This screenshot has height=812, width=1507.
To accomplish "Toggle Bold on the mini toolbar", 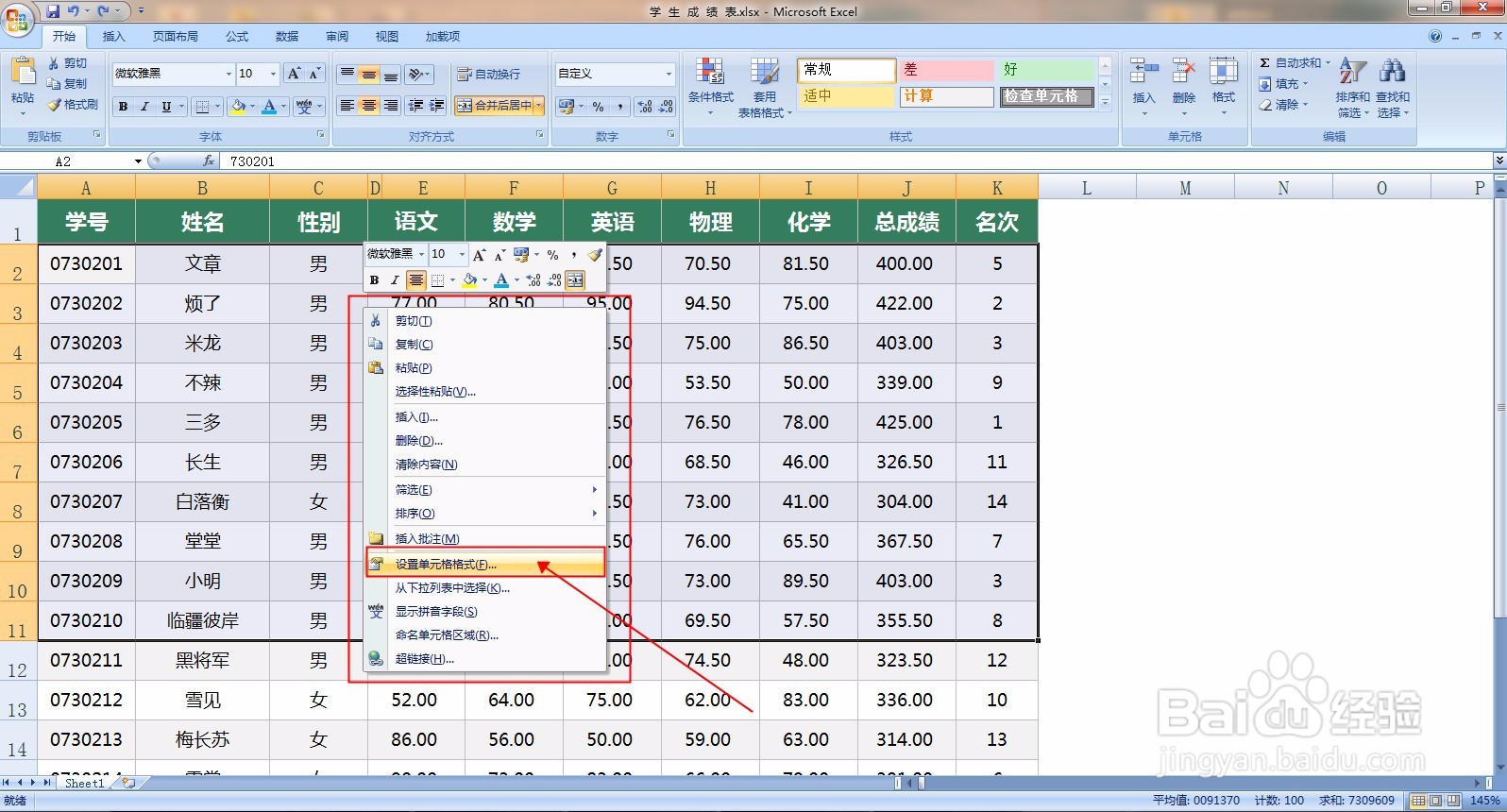I will (x=374, y=280).
